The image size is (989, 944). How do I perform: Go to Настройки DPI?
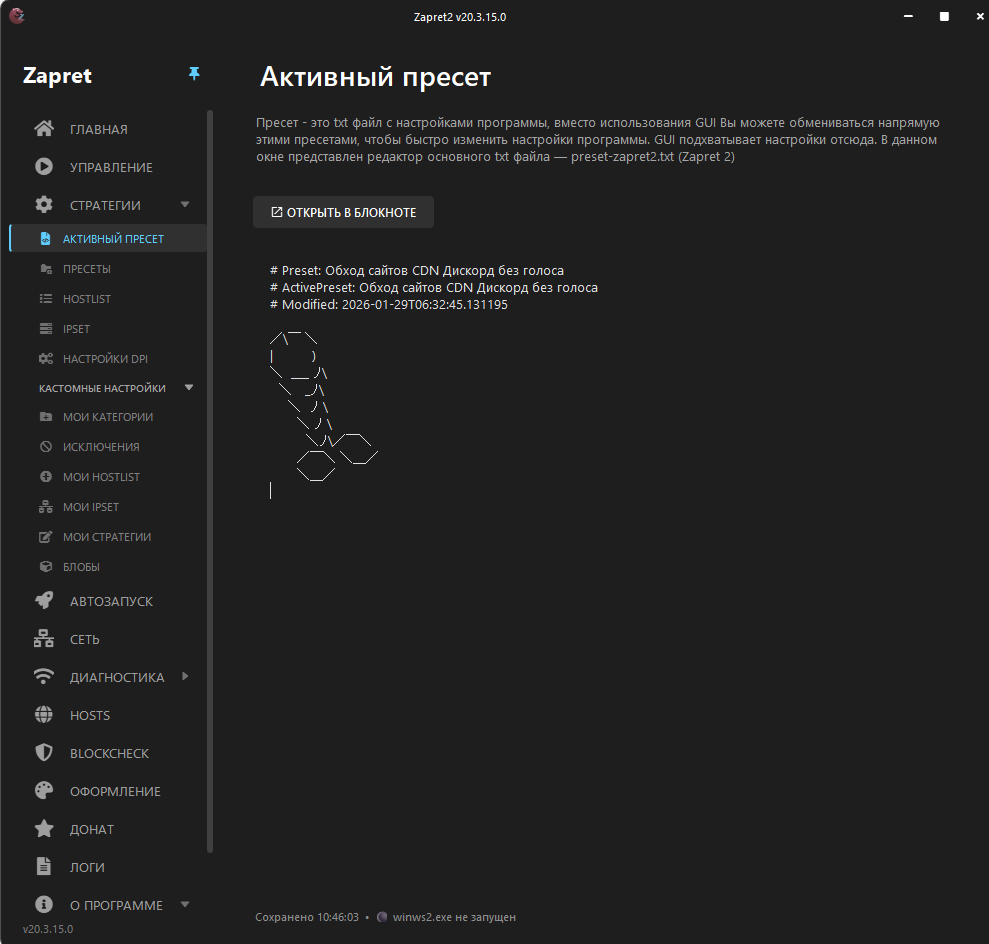click(x=105, y=359)
